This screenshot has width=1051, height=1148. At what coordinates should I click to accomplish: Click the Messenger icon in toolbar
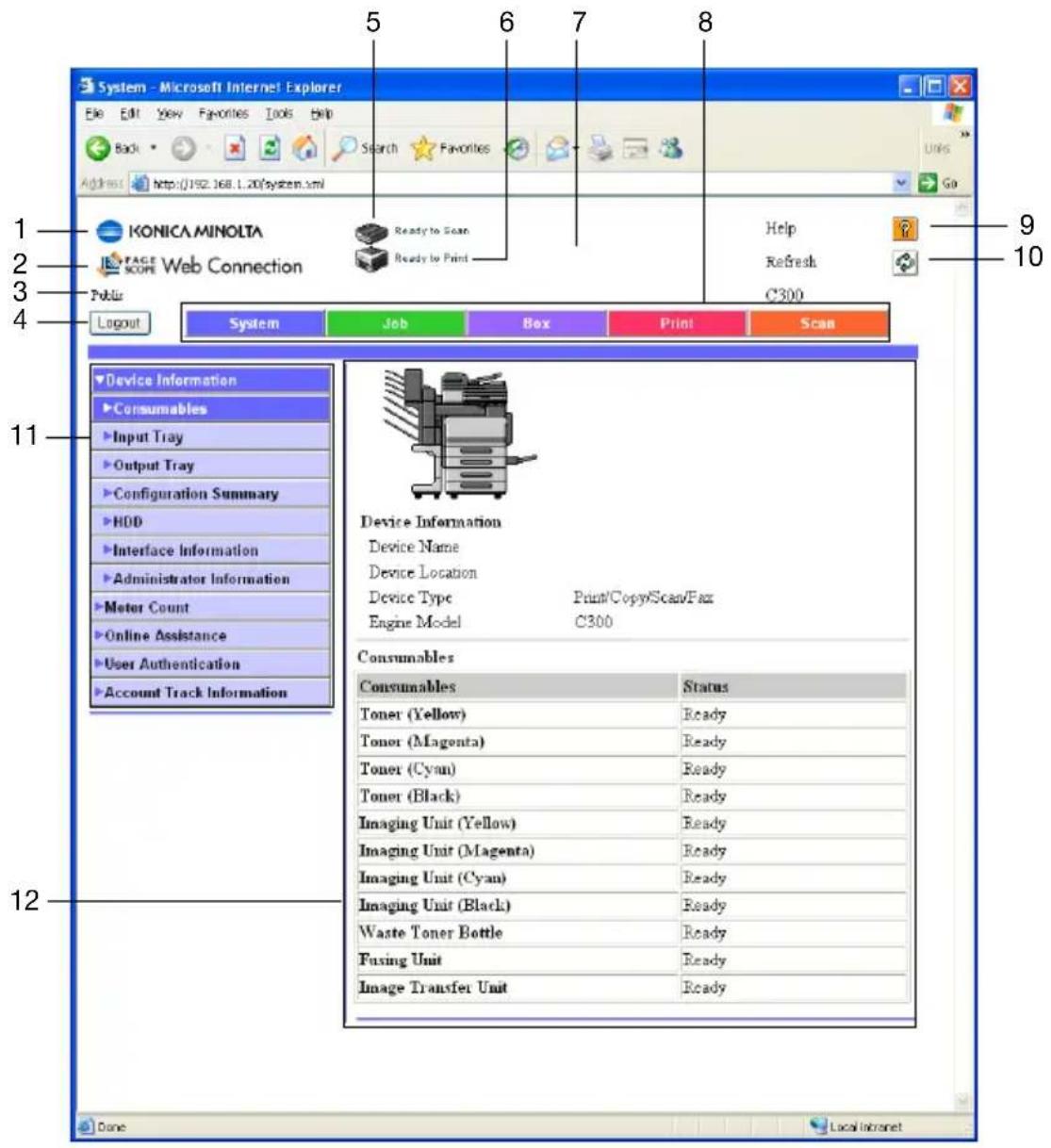click(670, 148)
